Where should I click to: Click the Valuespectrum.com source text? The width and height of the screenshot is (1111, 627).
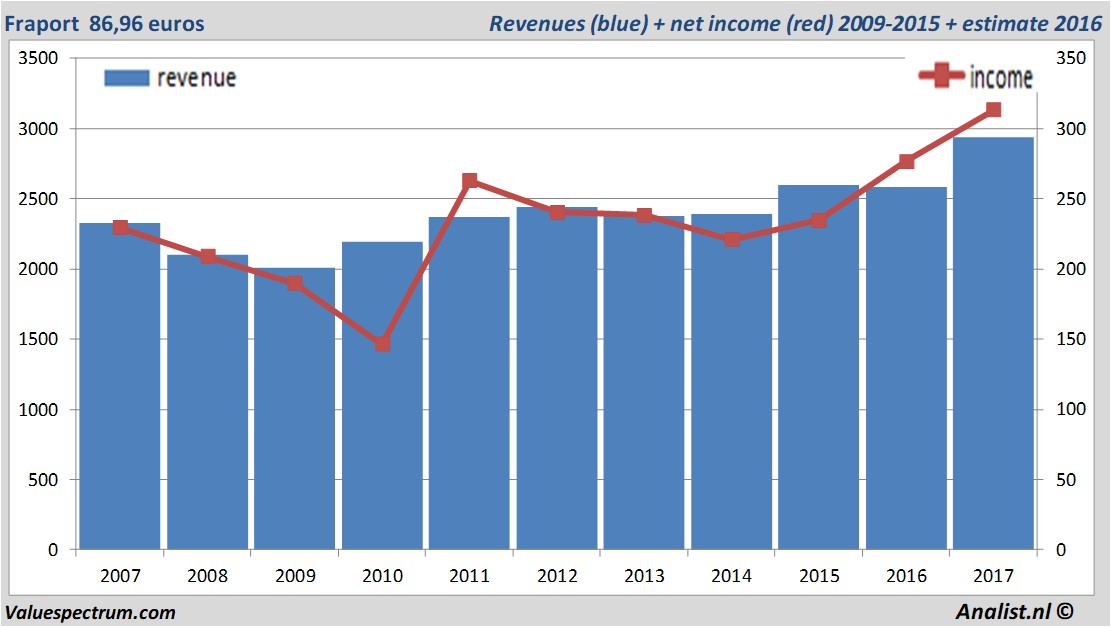(90, 613)
